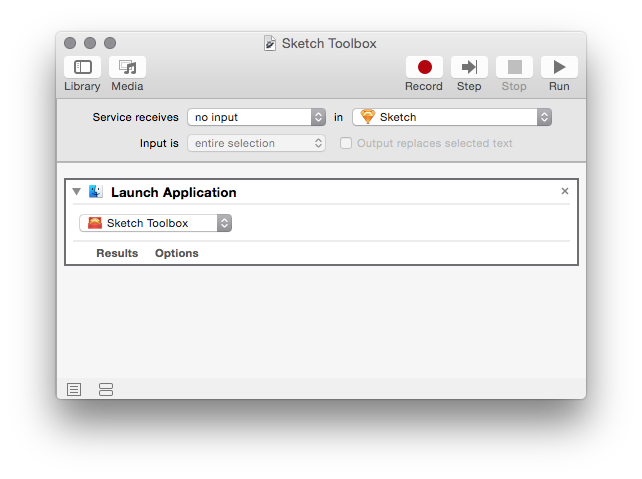Click the Finder icon on Launch Application
The width and height of the screenshot is (642, 479).
click(x=96, y=192)
